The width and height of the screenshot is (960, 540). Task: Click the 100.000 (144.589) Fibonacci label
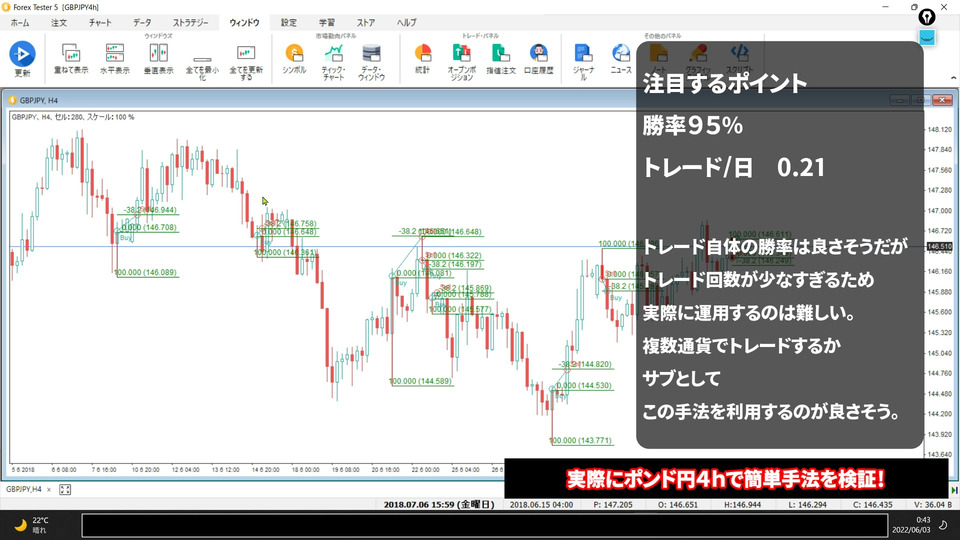[x=421, y=381]
